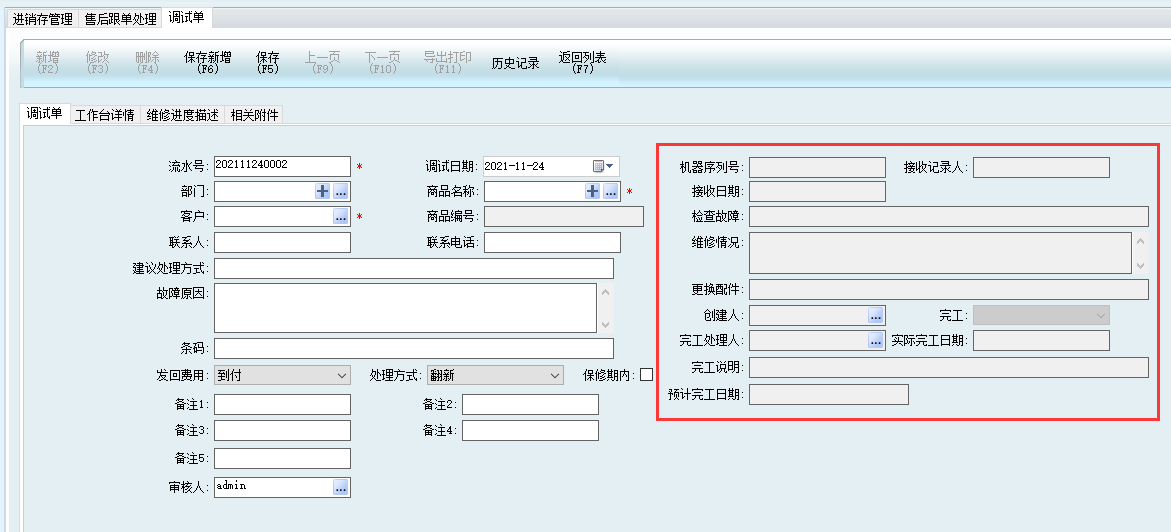Click the plus icon beside 商品名称 field
Screen dimensions: 1171x532
593,191
